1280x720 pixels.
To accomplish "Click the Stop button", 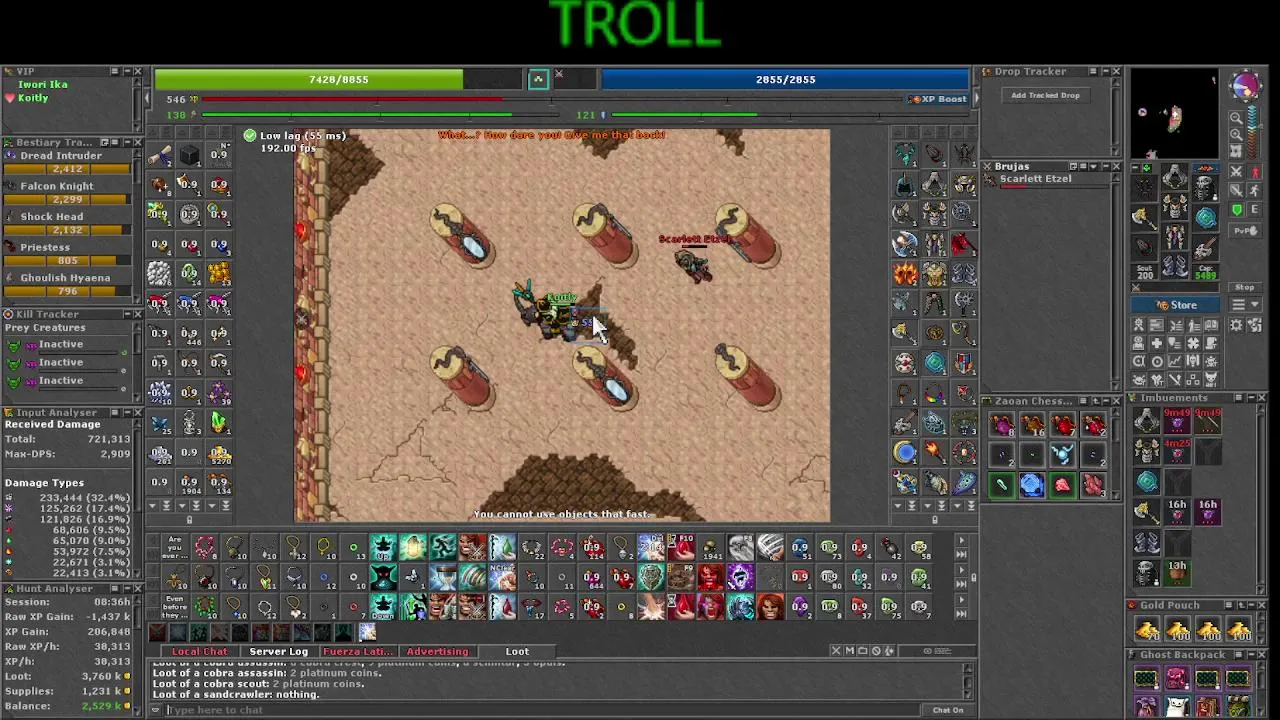I will tap(1245, 288).
